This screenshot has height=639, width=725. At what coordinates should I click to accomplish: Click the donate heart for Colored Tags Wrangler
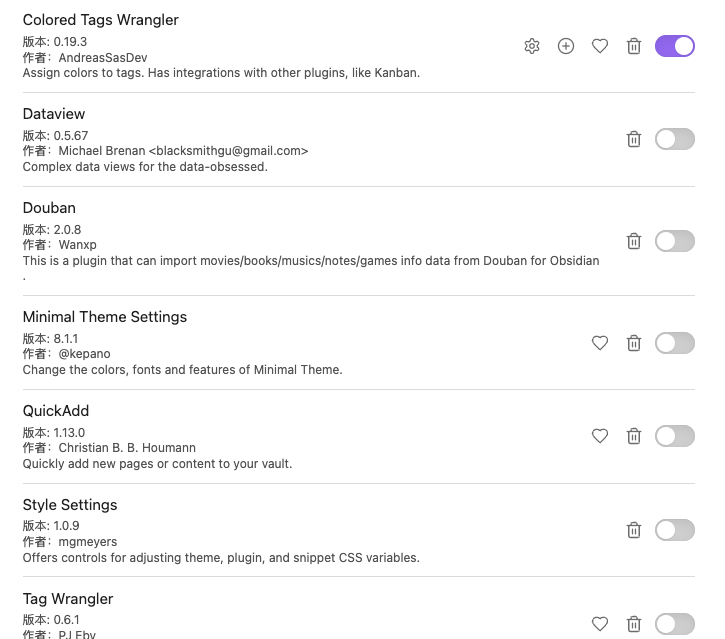point(600,46)
